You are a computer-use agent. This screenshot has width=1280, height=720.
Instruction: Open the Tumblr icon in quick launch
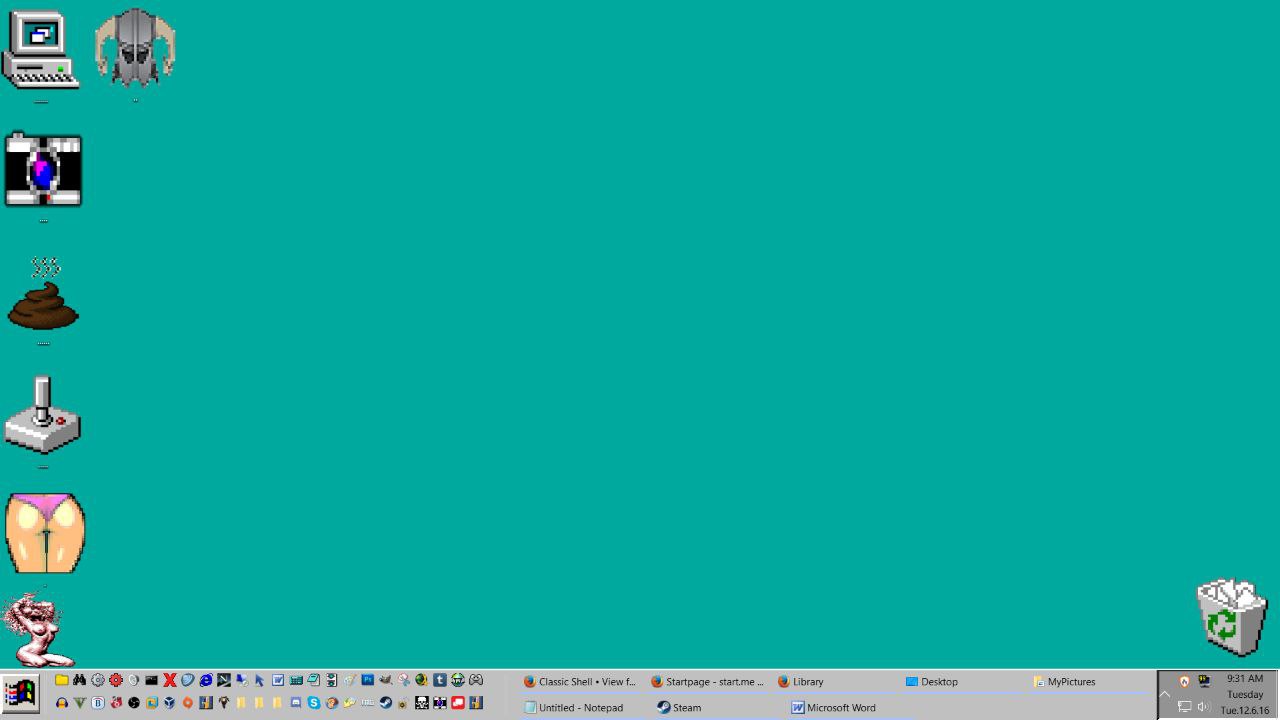point(440,680)
